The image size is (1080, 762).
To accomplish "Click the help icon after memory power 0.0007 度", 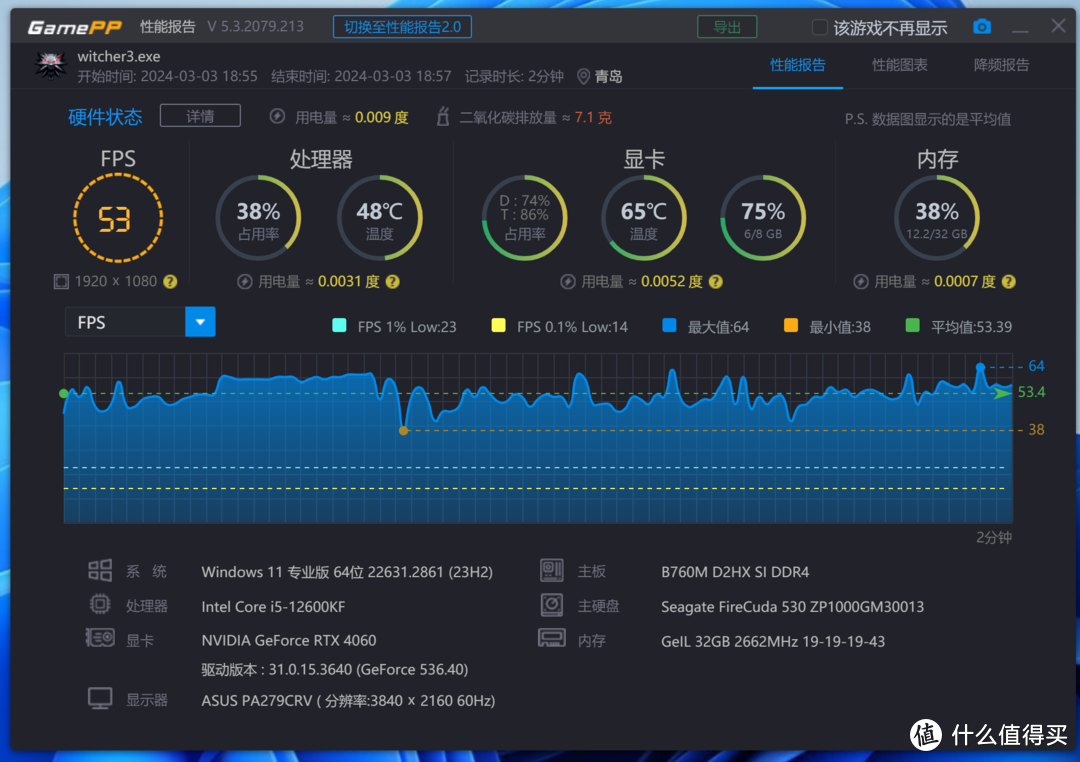I will point(1008,282).
